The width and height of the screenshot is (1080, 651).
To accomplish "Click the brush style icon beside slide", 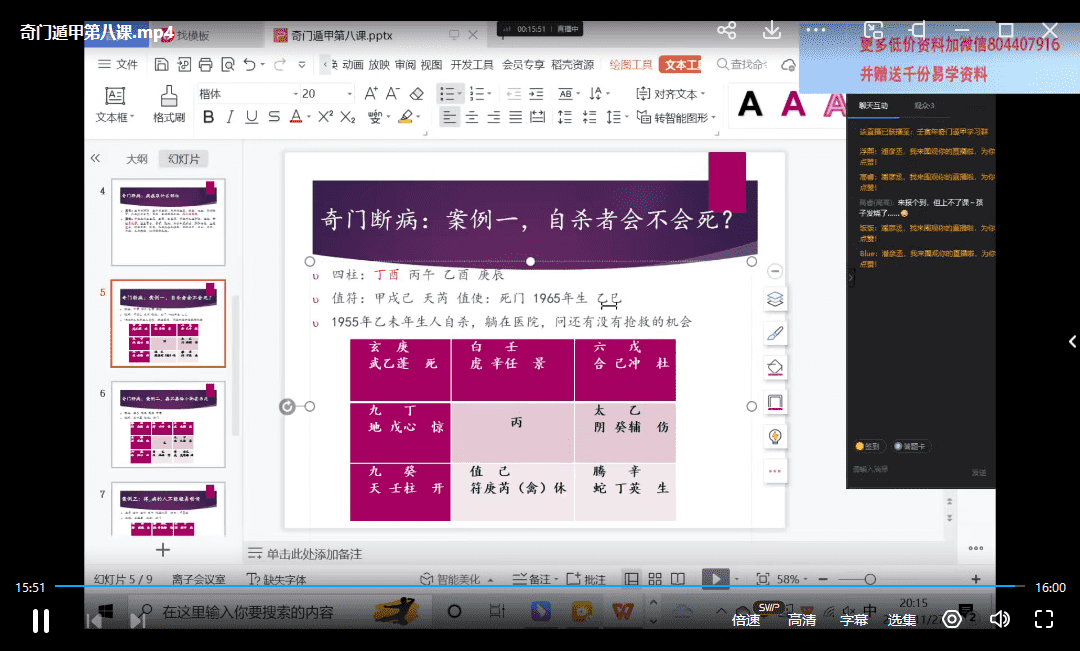I will (x=774, y=334).
